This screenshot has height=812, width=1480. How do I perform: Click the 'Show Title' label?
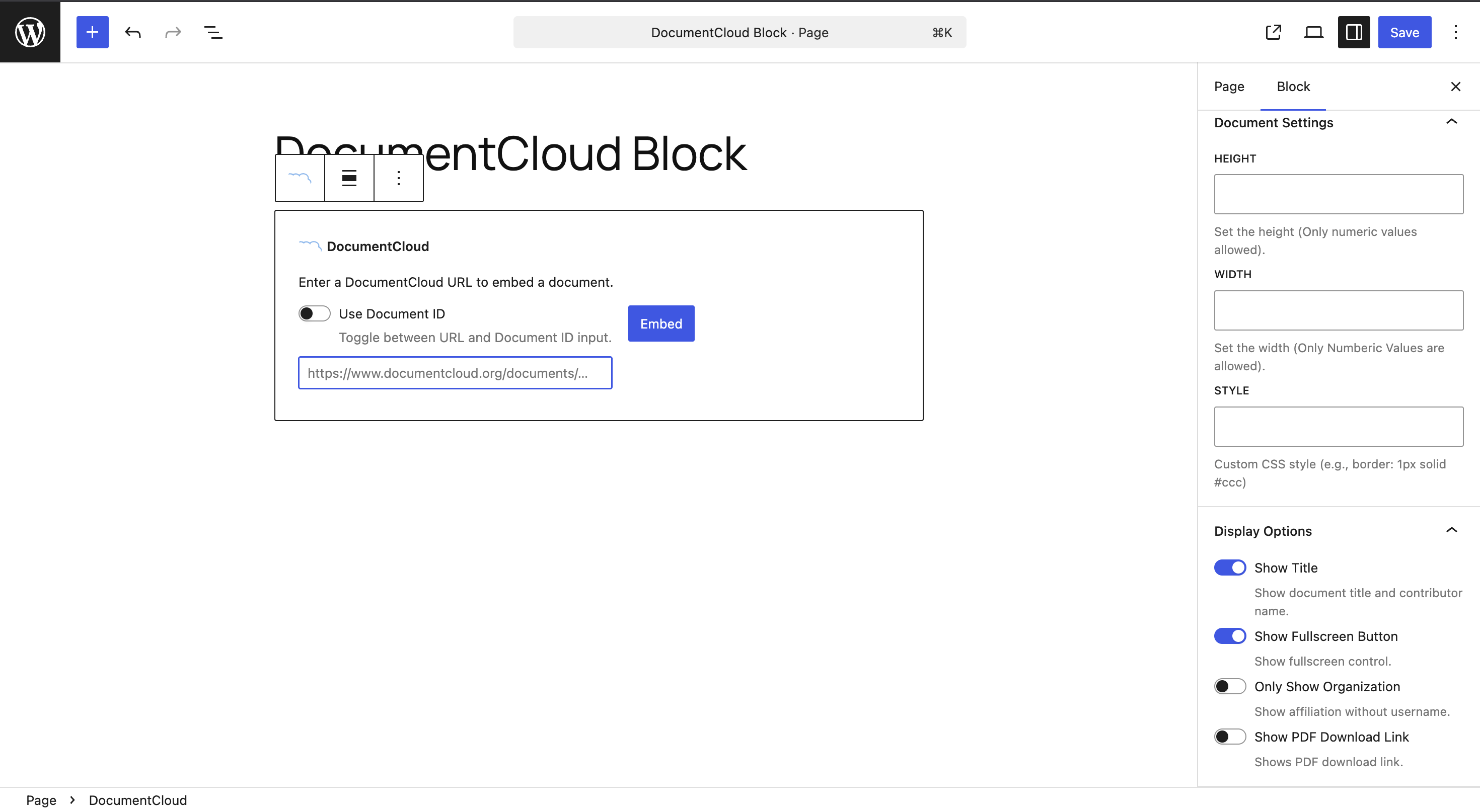point(1286,567)
